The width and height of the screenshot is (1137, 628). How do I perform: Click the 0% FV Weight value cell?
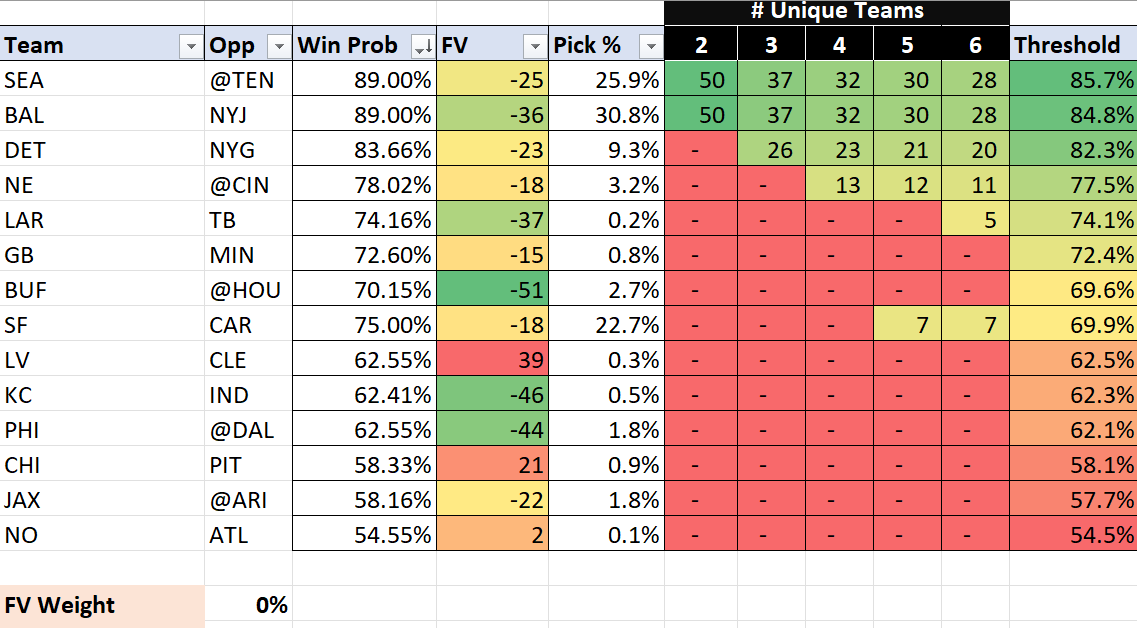pos(249,605)
